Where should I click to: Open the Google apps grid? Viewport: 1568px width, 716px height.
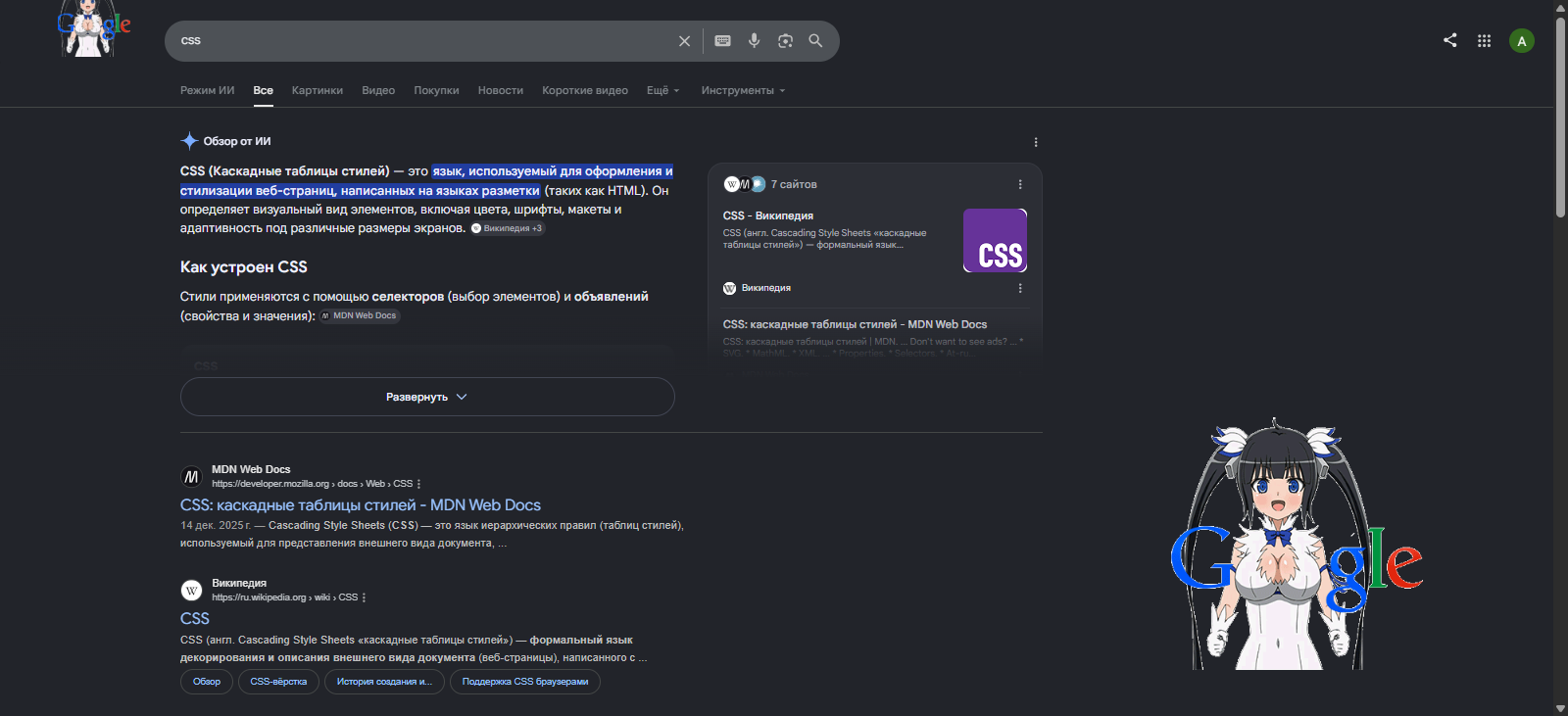(1485, 41)
